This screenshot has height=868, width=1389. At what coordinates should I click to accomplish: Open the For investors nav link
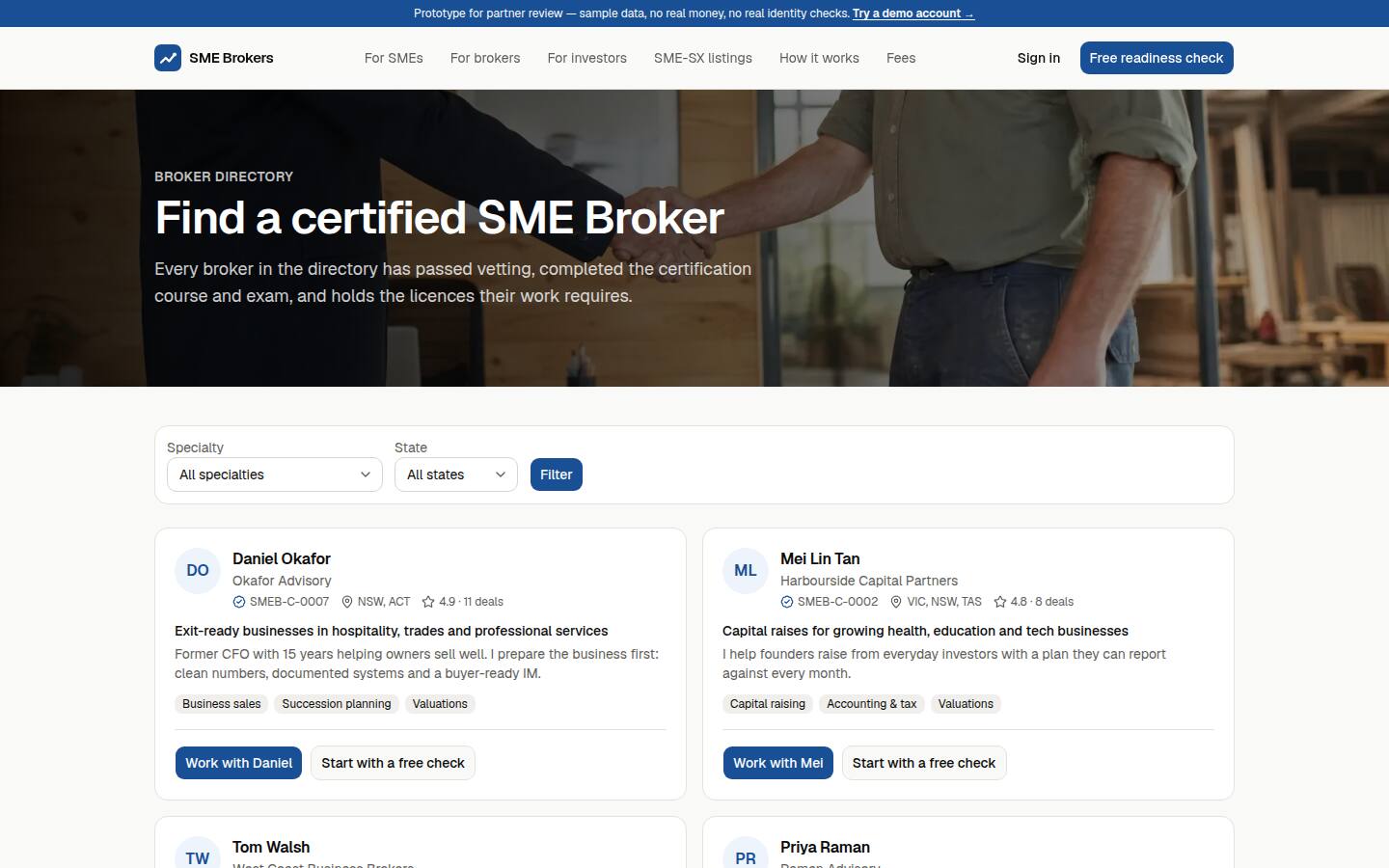[x=587, y=58]
